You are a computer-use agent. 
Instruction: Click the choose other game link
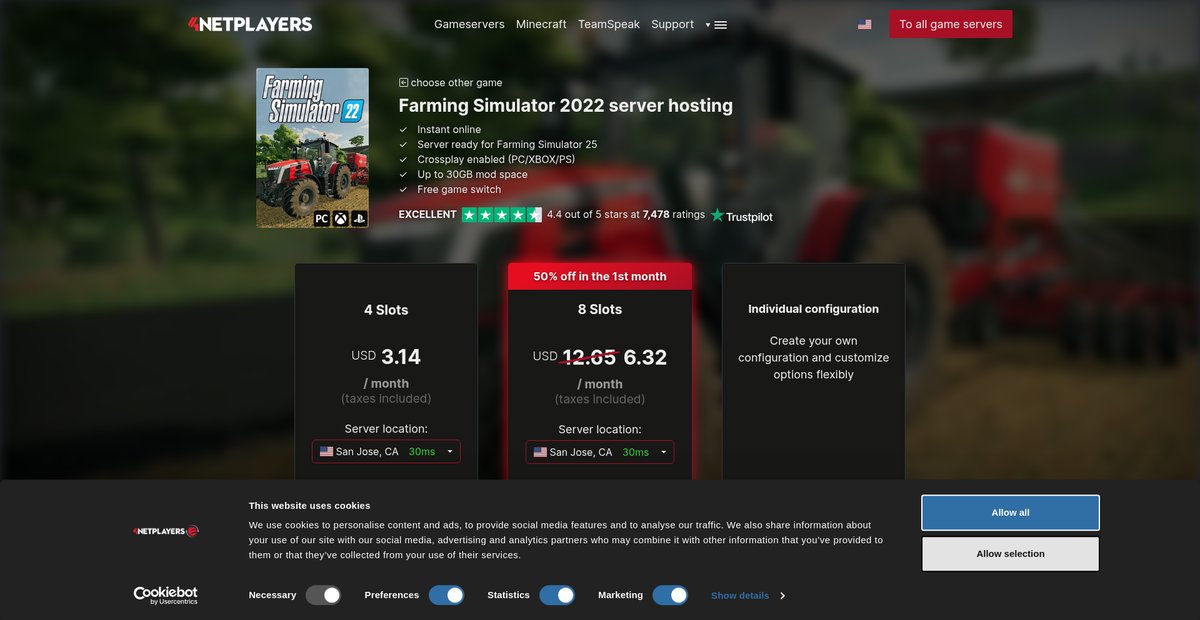tap(456, 83)
